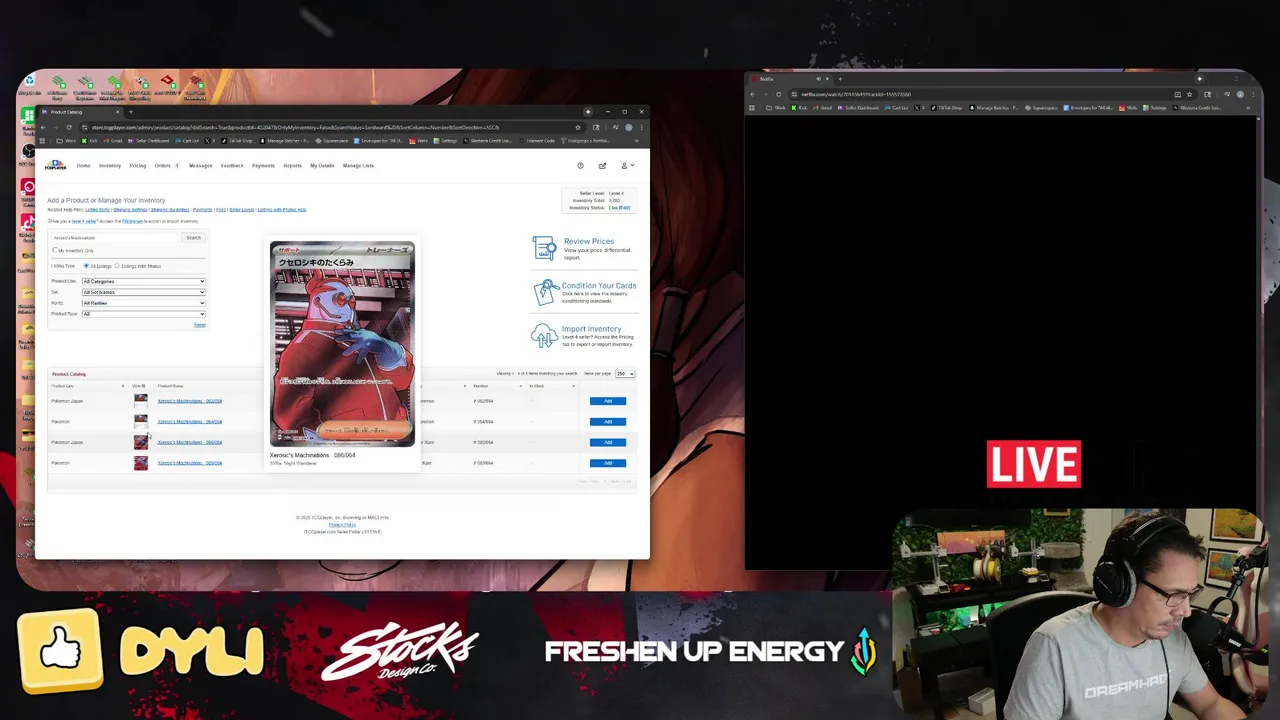This screenshot has width=1280, height=720.
Task: Mute the Netflix tab audio icon
Action: click(818, 78)
